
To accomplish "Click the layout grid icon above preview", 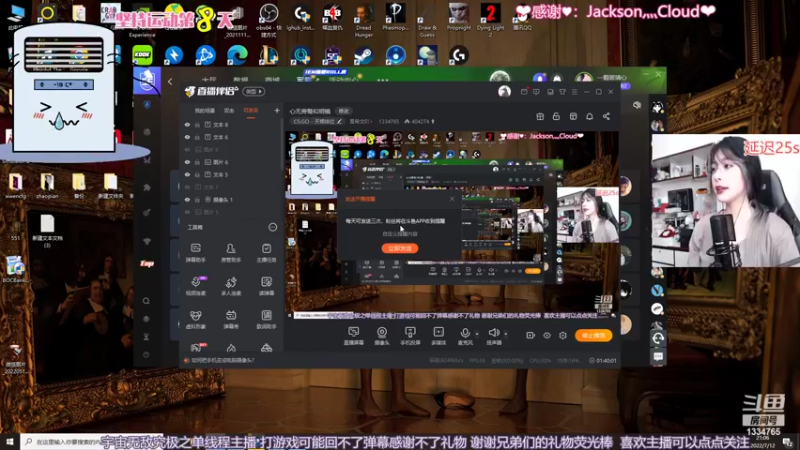I will pyautogui.click(x=573, y=116).
